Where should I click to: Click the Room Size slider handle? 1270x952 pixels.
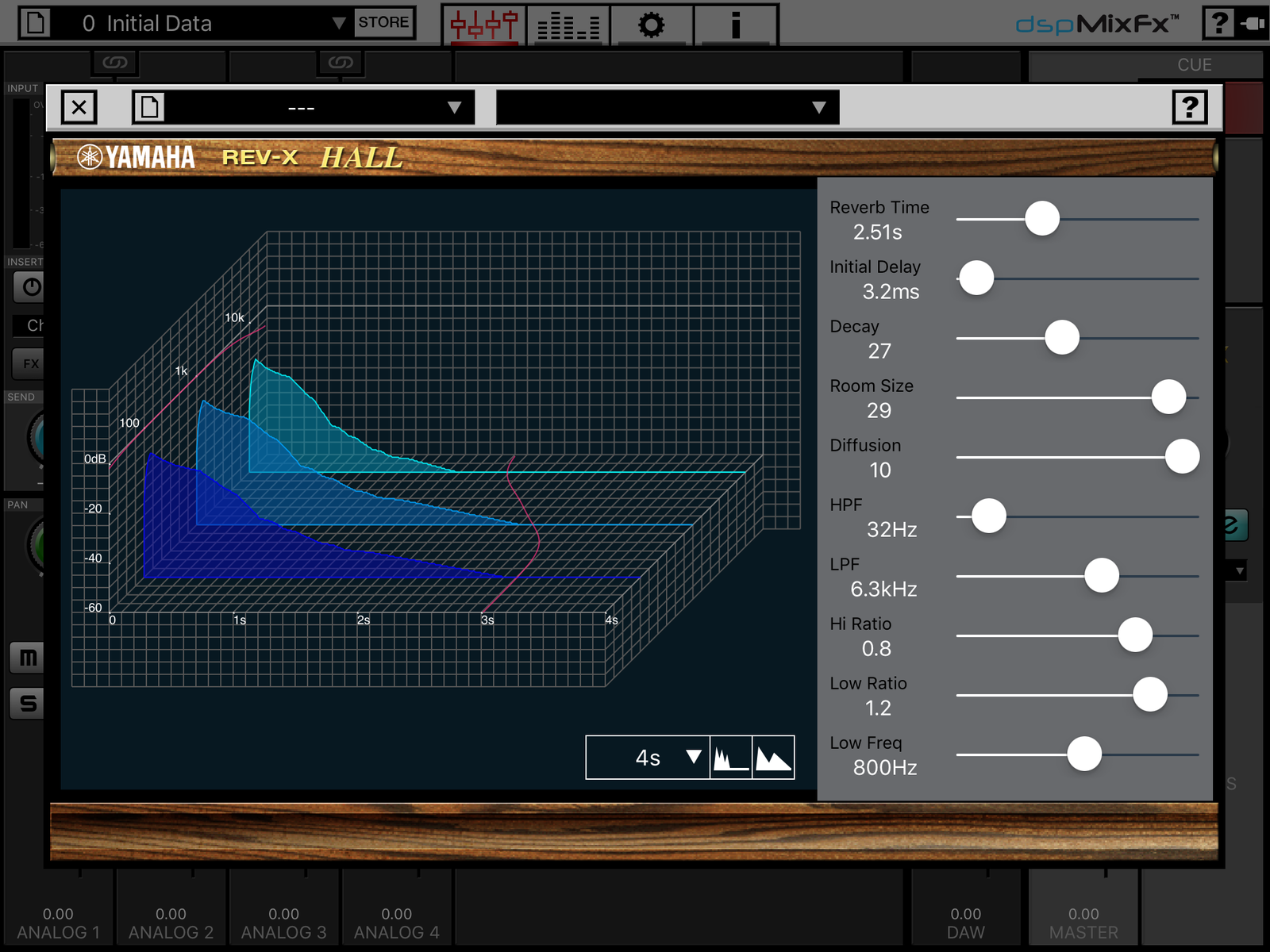point(1168,397)
